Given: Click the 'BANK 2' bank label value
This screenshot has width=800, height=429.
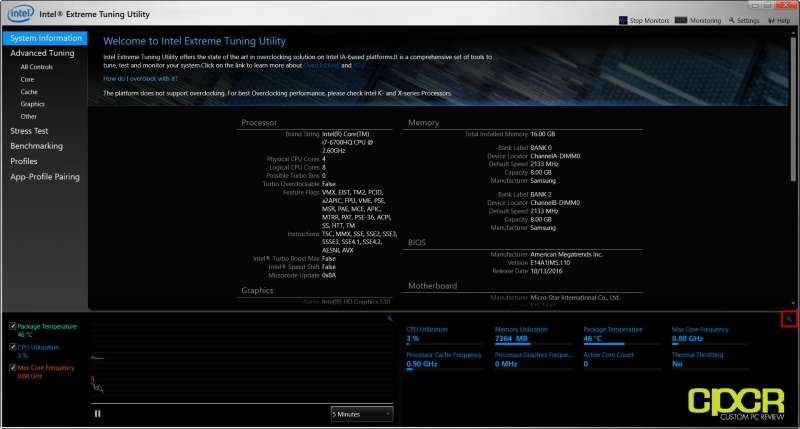Looking at the screenshot, I should [541, 195].
